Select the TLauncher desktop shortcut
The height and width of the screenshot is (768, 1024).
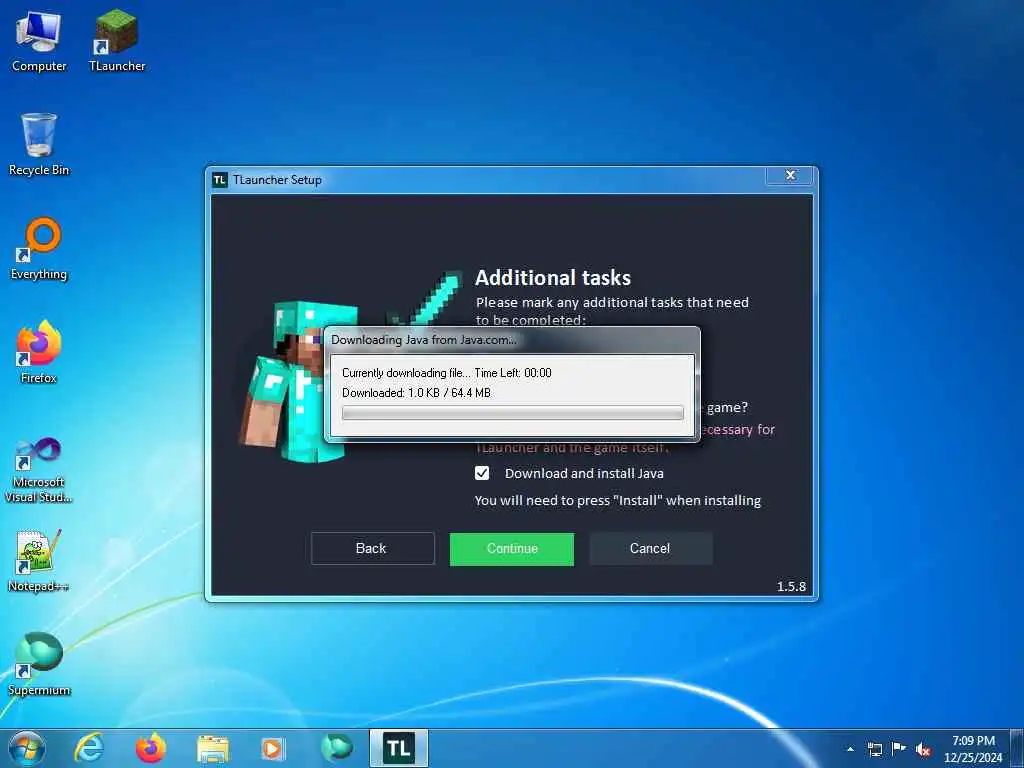tap(117, 40)
